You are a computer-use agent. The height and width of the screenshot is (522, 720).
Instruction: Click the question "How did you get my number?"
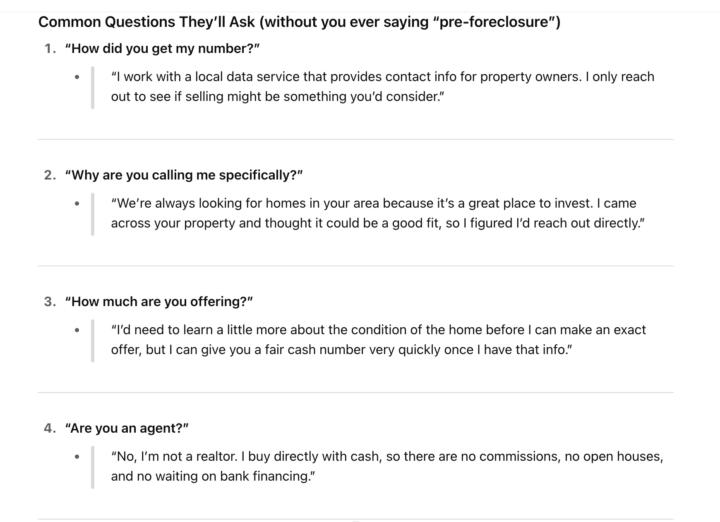tap(162, 48)
